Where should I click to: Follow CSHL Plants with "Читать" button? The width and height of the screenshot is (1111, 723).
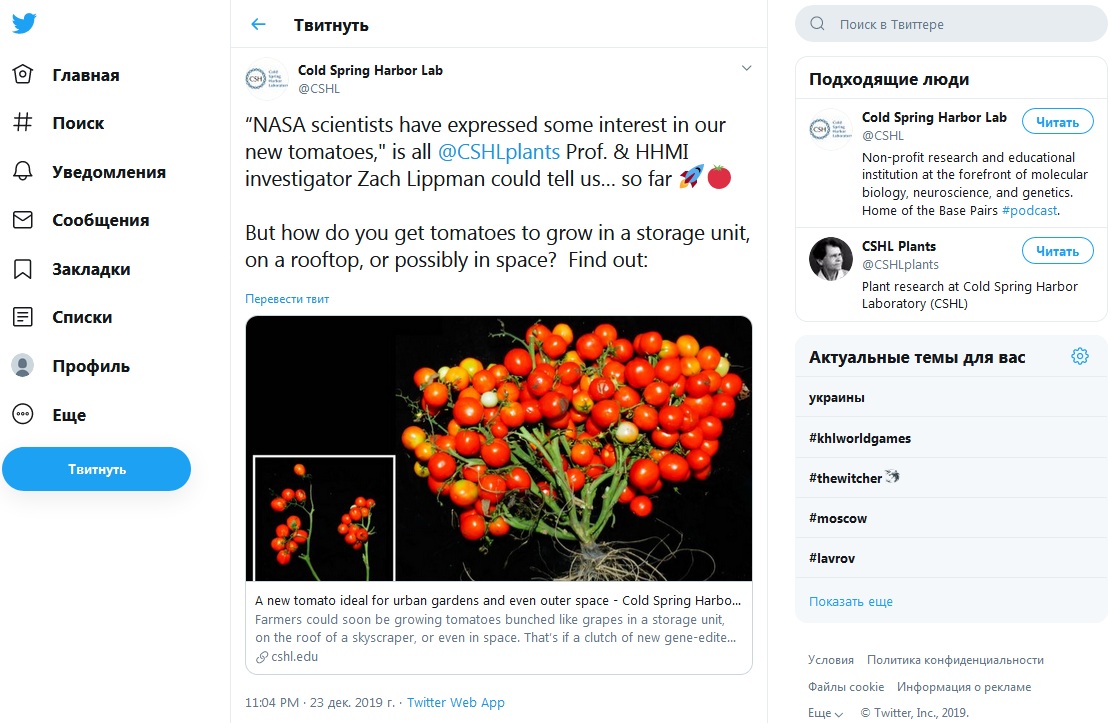pos(1057,251)
